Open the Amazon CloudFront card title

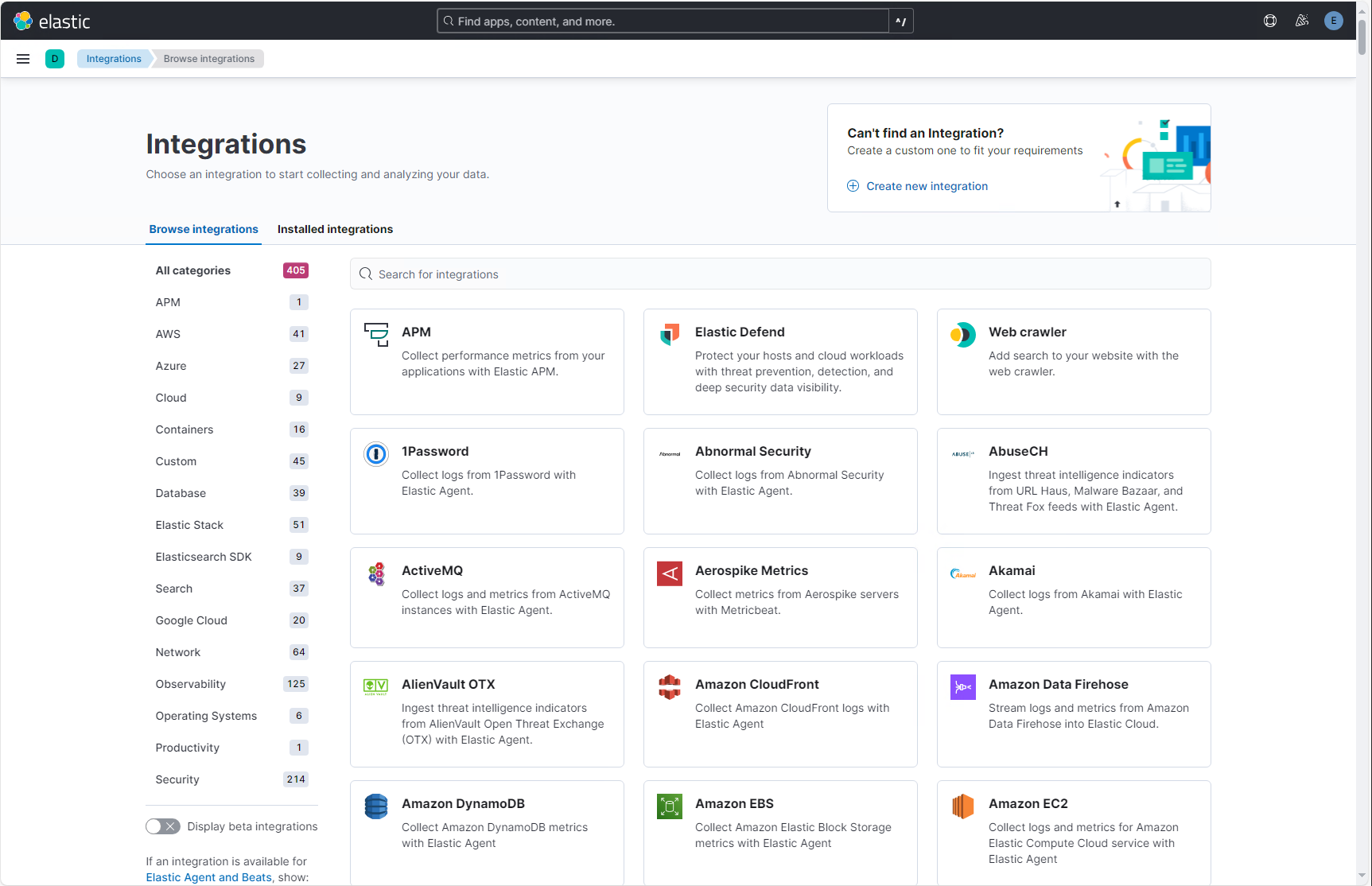coord(757,684)
